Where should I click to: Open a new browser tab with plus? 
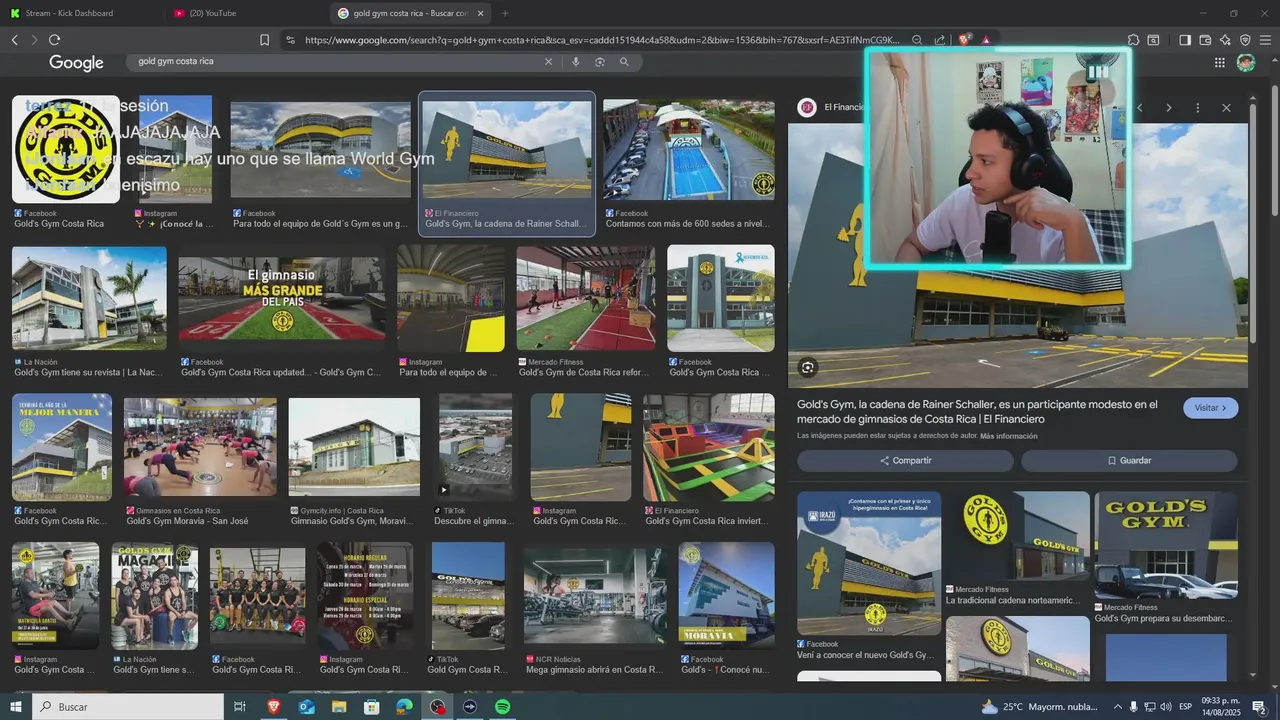[505, 13]
